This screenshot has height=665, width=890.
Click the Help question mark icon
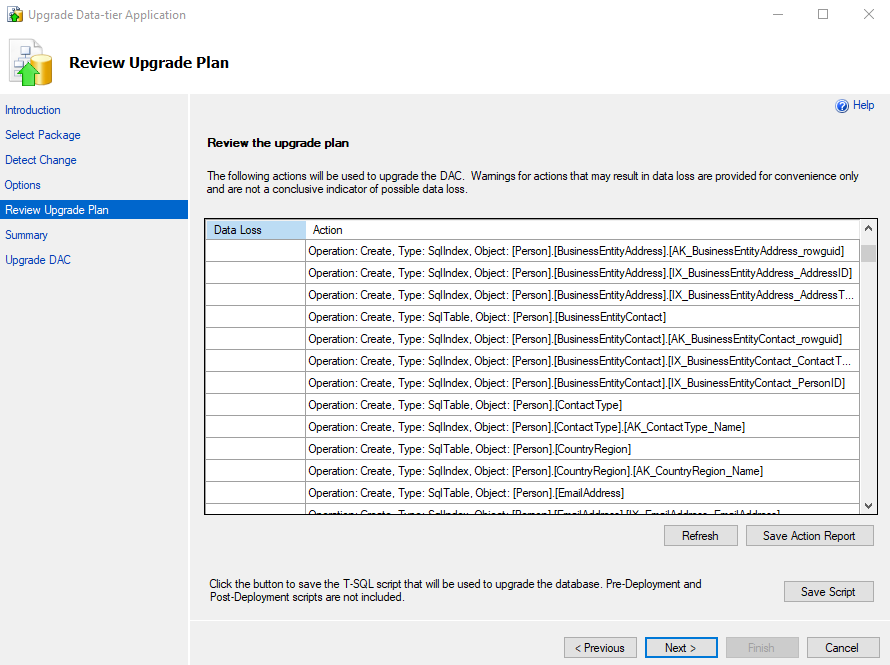pyautogui.click(x=842, y=106)
